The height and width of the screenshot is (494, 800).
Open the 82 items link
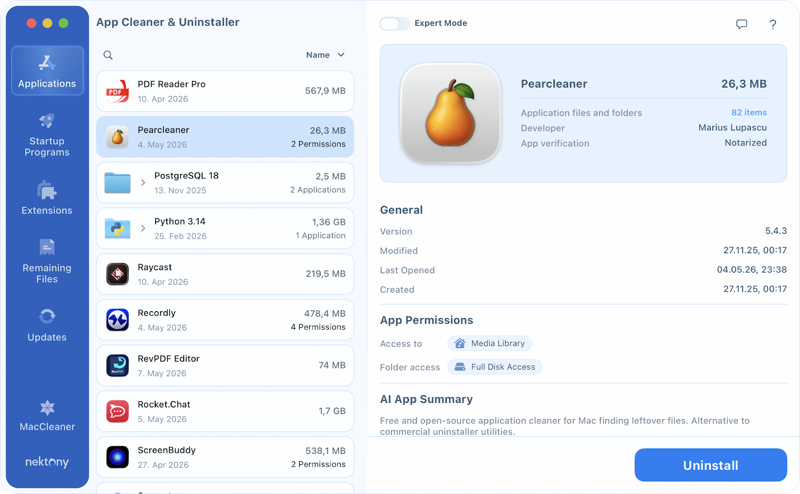tap(749, 112)
